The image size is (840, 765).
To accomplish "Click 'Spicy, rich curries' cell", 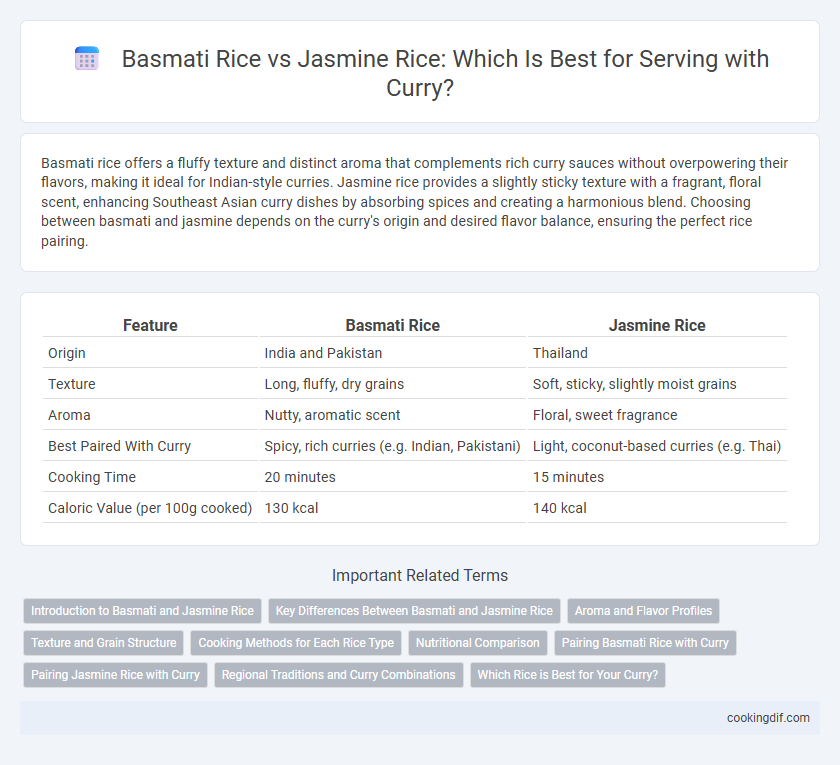I will 393,446.
